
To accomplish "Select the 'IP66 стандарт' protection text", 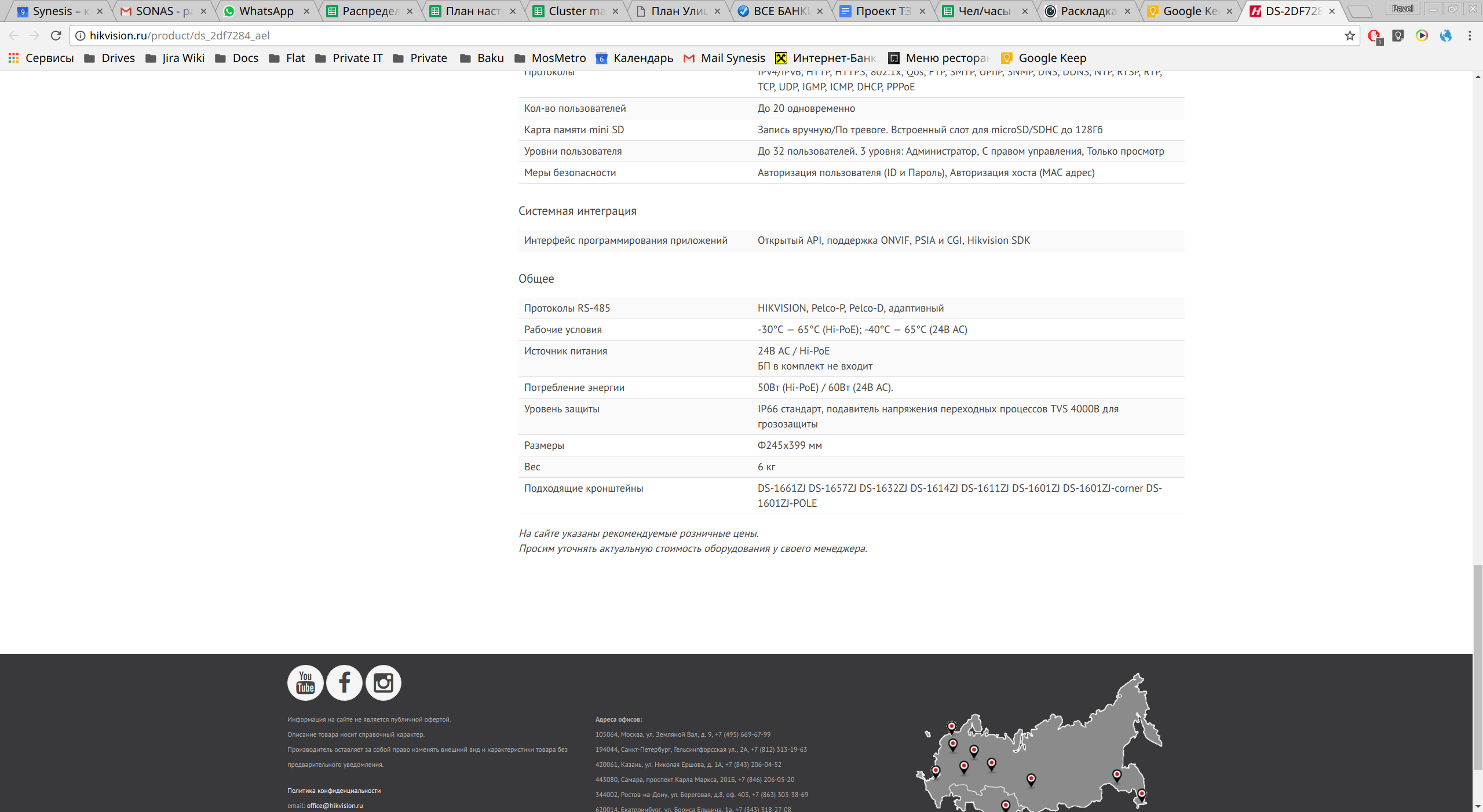I will [790, 409].
